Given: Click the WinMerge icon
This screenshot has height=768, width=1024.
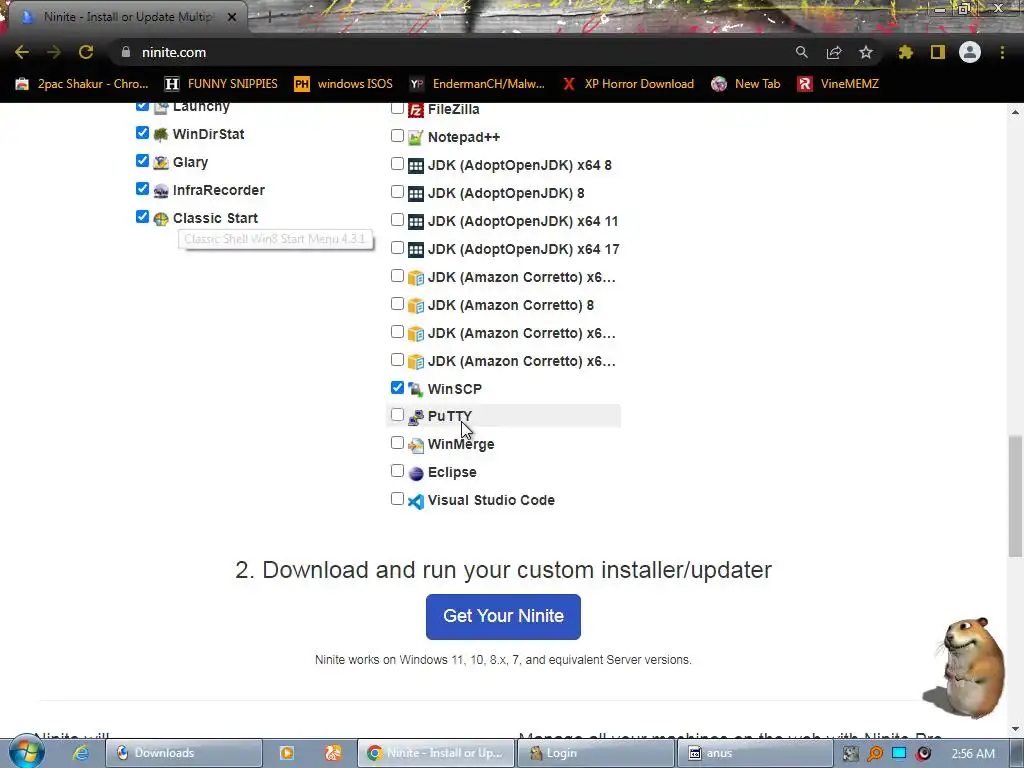Looking at the screenshot, I should tap(416, 445).
